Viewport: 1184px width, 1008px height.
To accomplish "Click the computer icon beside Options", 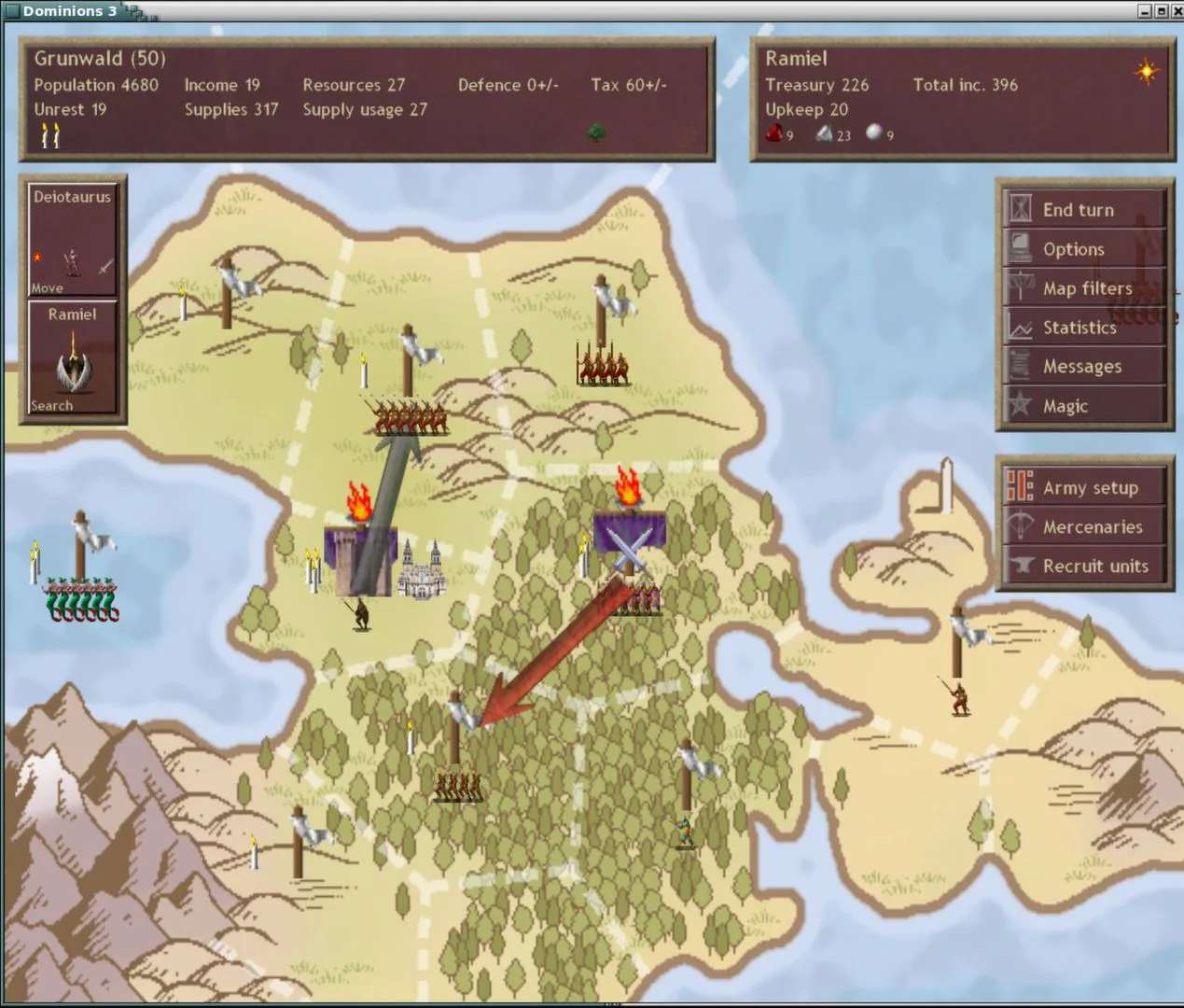I will point(1020,248).
